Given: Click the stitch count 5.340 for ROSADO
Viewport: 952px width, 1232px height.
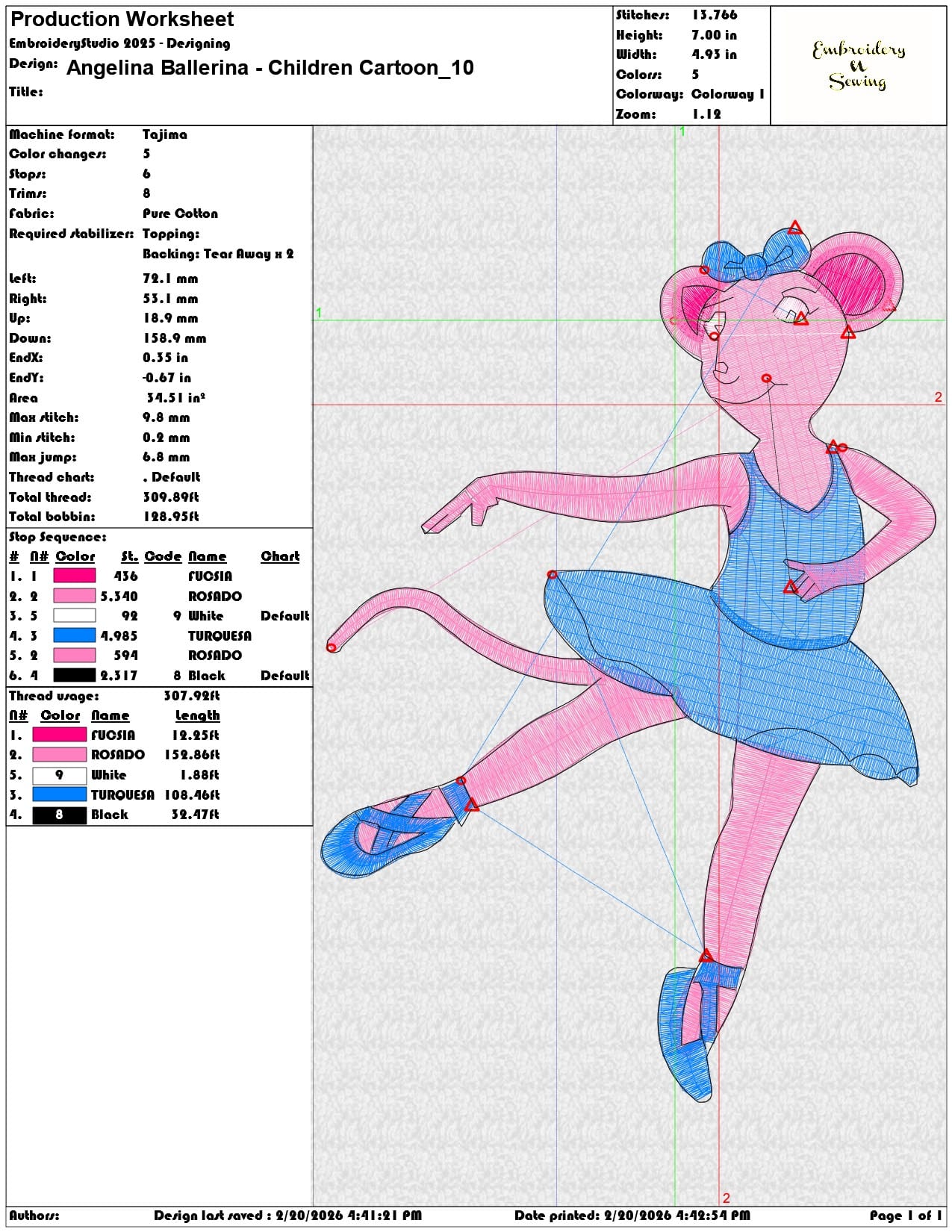Looking at the screenshot, I should [119, 596].
